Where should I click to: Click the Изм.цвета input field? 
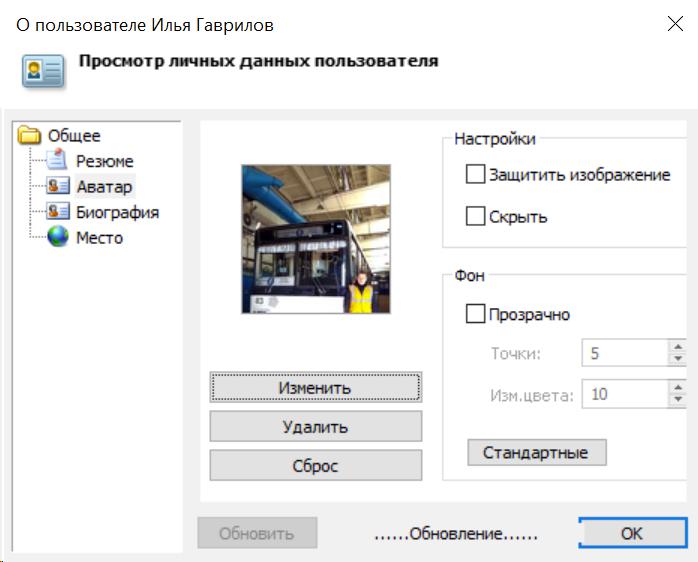click(x=625, y=394)
